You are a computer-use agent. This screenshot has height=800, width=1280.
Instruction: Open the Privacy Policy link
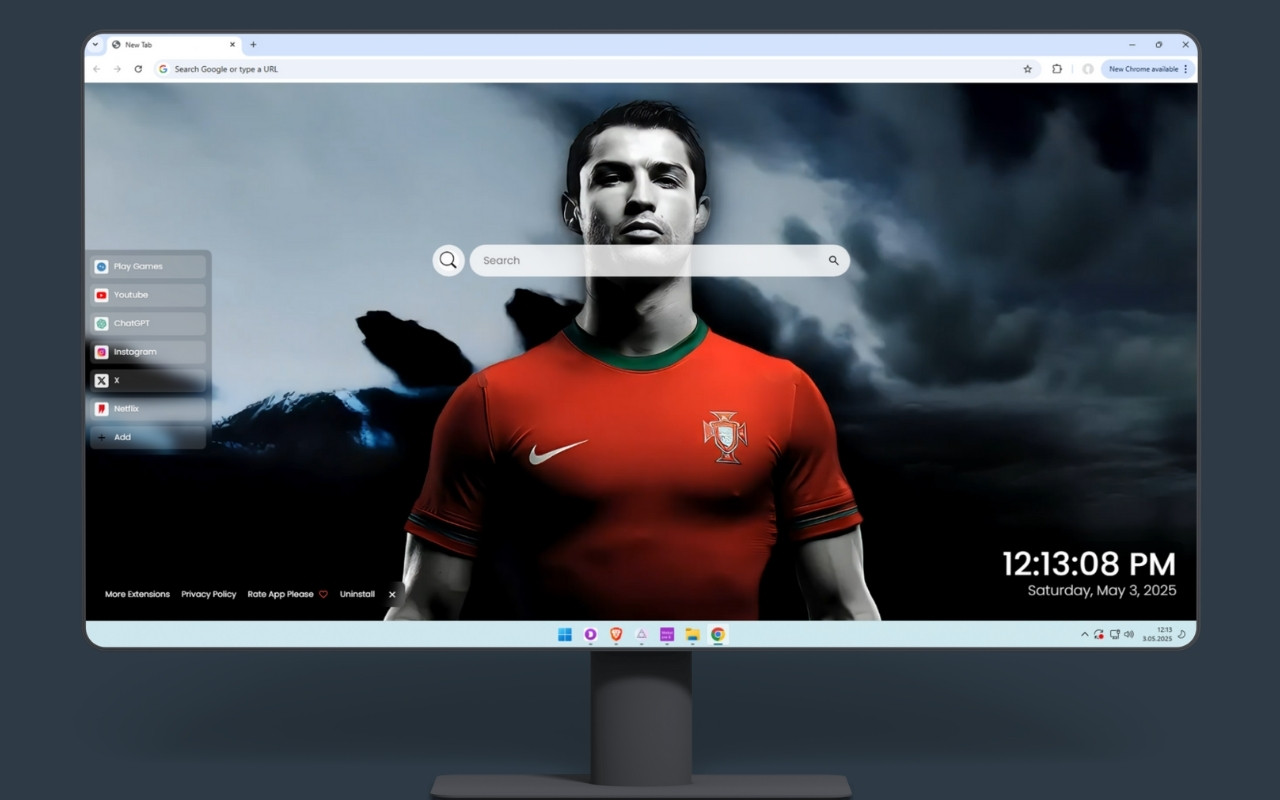click(x=208, y=593)
